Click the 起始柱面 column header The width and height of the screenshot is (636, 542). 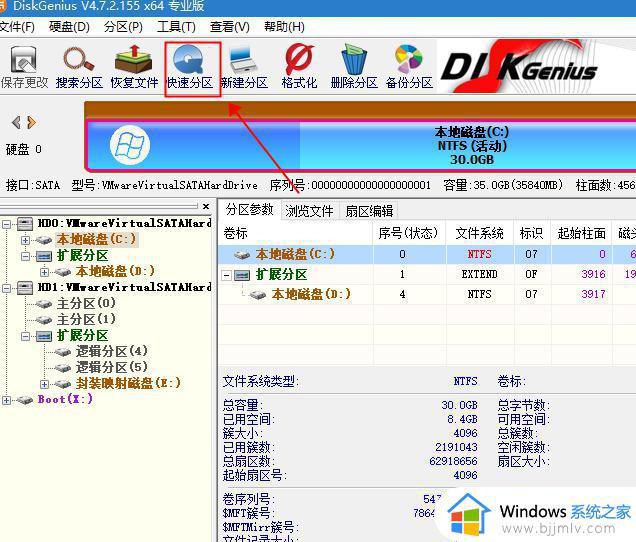tap(581, 233)
